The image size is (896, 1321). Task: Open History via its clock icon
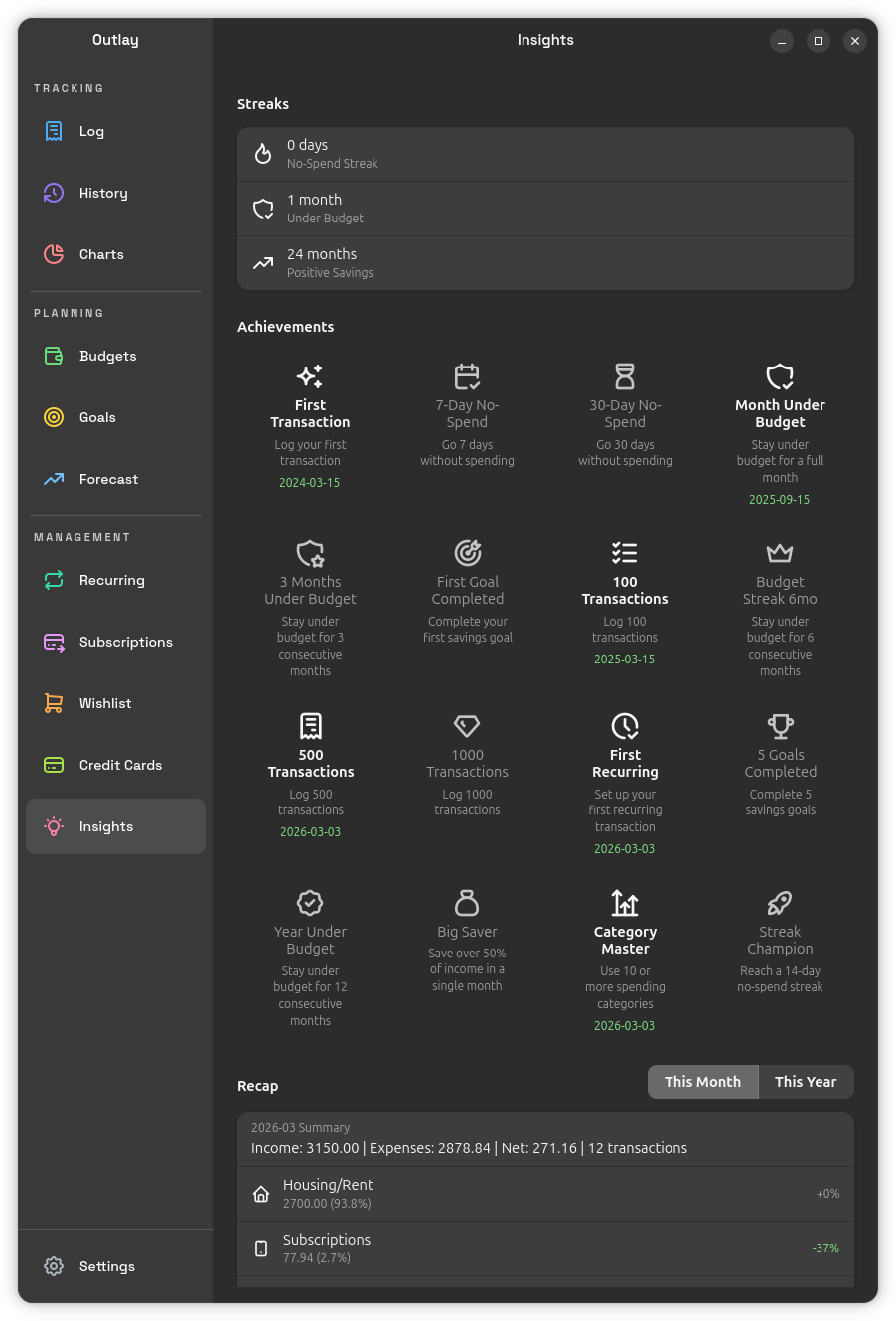(54, 193)
